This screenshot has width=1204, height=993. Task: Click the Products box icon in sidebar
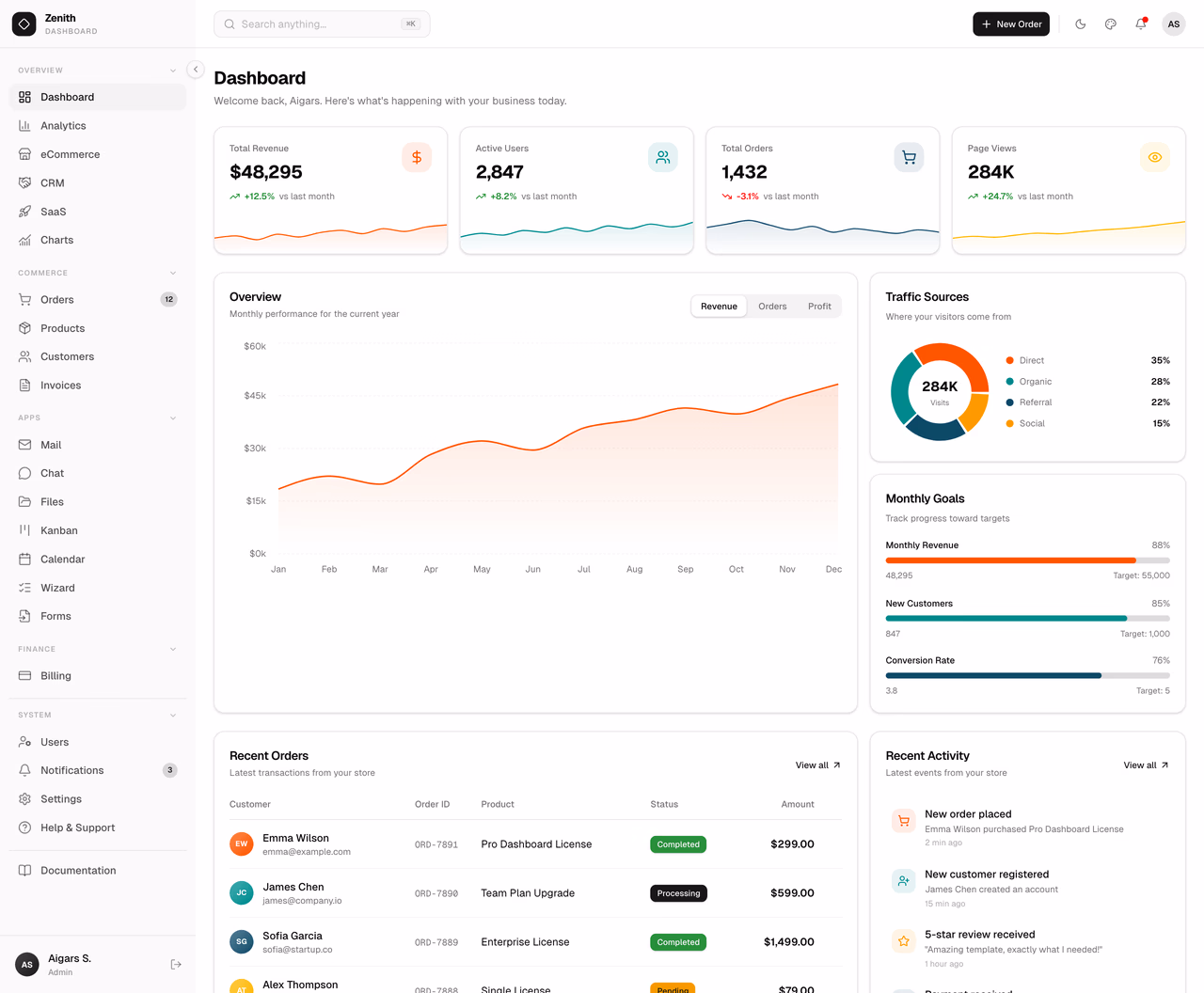25,328
